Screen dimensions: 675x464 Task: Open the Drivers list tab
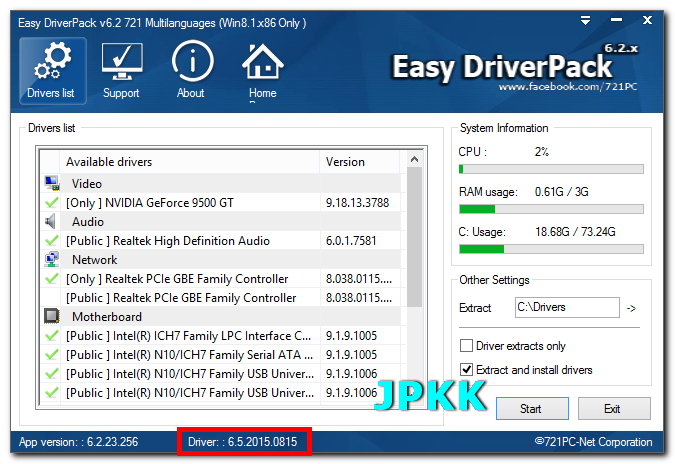(53, 71)
